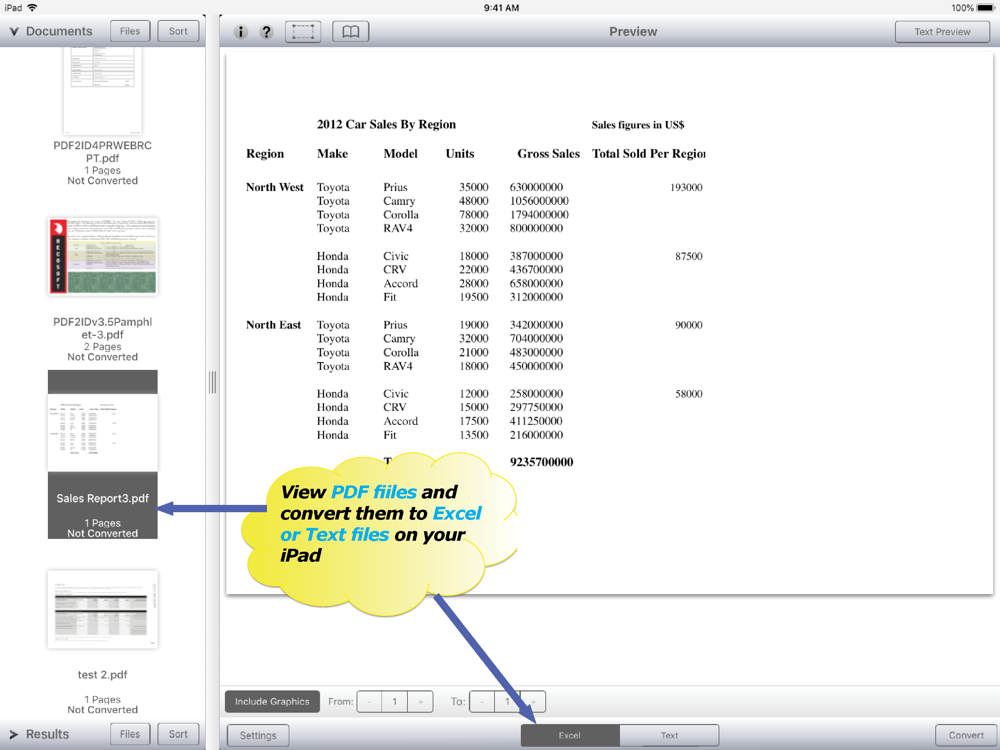Click Files button in Documents header
1000x750 pixels.
[130, 31]
